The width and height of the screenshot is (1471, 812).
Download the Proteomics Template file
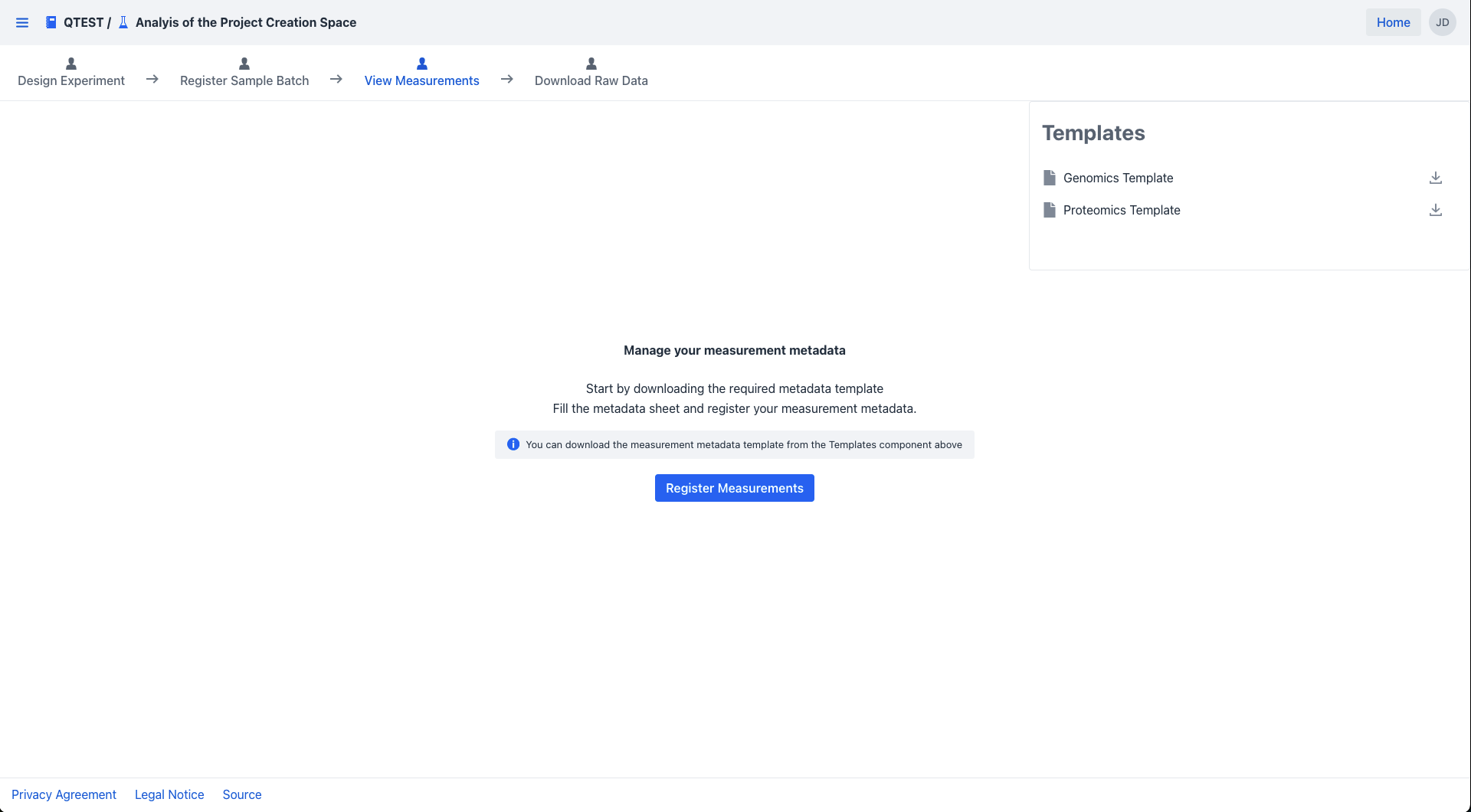[x=1435, y=210]
